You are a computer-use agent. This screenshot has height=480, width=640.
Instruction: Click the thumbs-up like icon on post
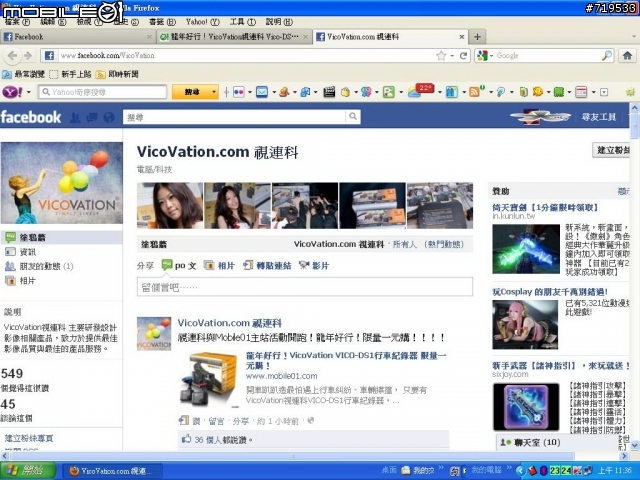(187, 439)
